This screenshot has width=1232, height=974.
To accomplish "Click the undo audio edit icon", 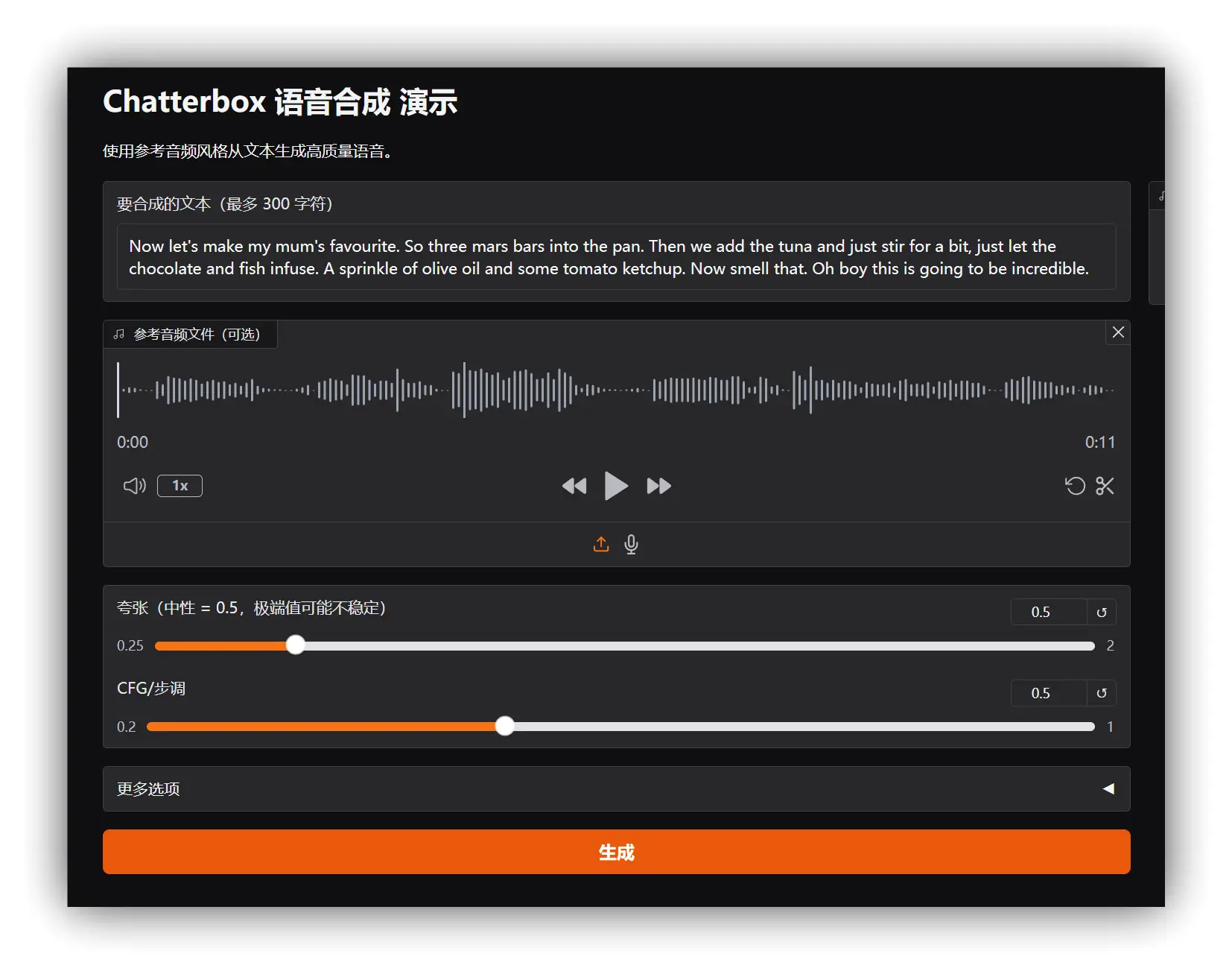I will point(1075,486).
